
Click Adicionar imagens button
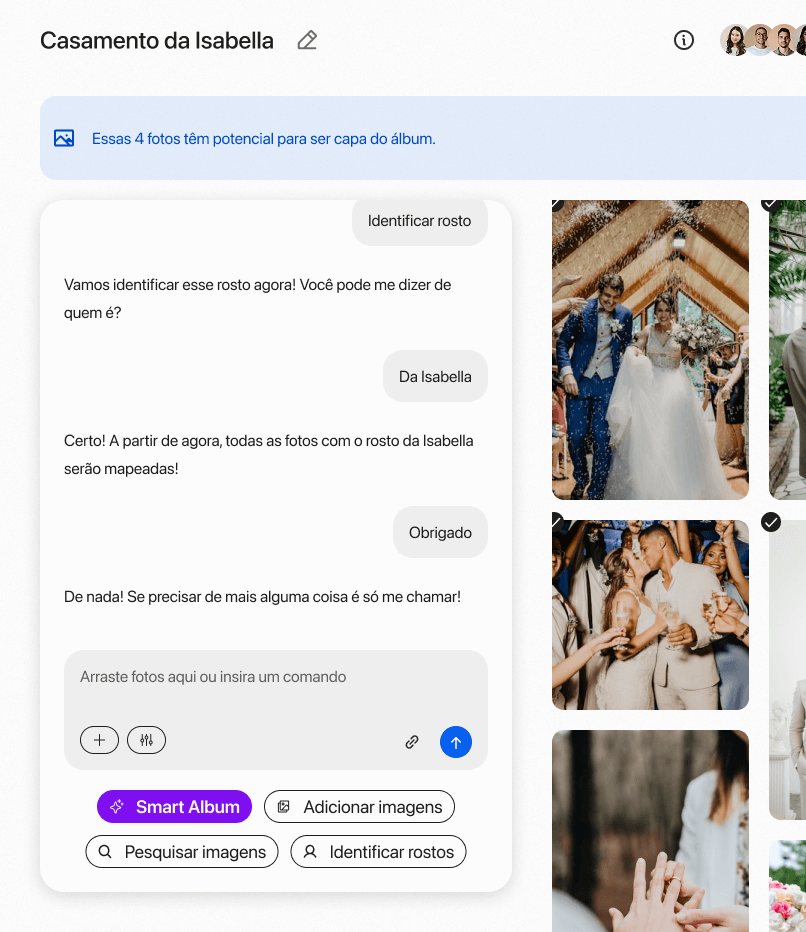(x=359, y=807)
